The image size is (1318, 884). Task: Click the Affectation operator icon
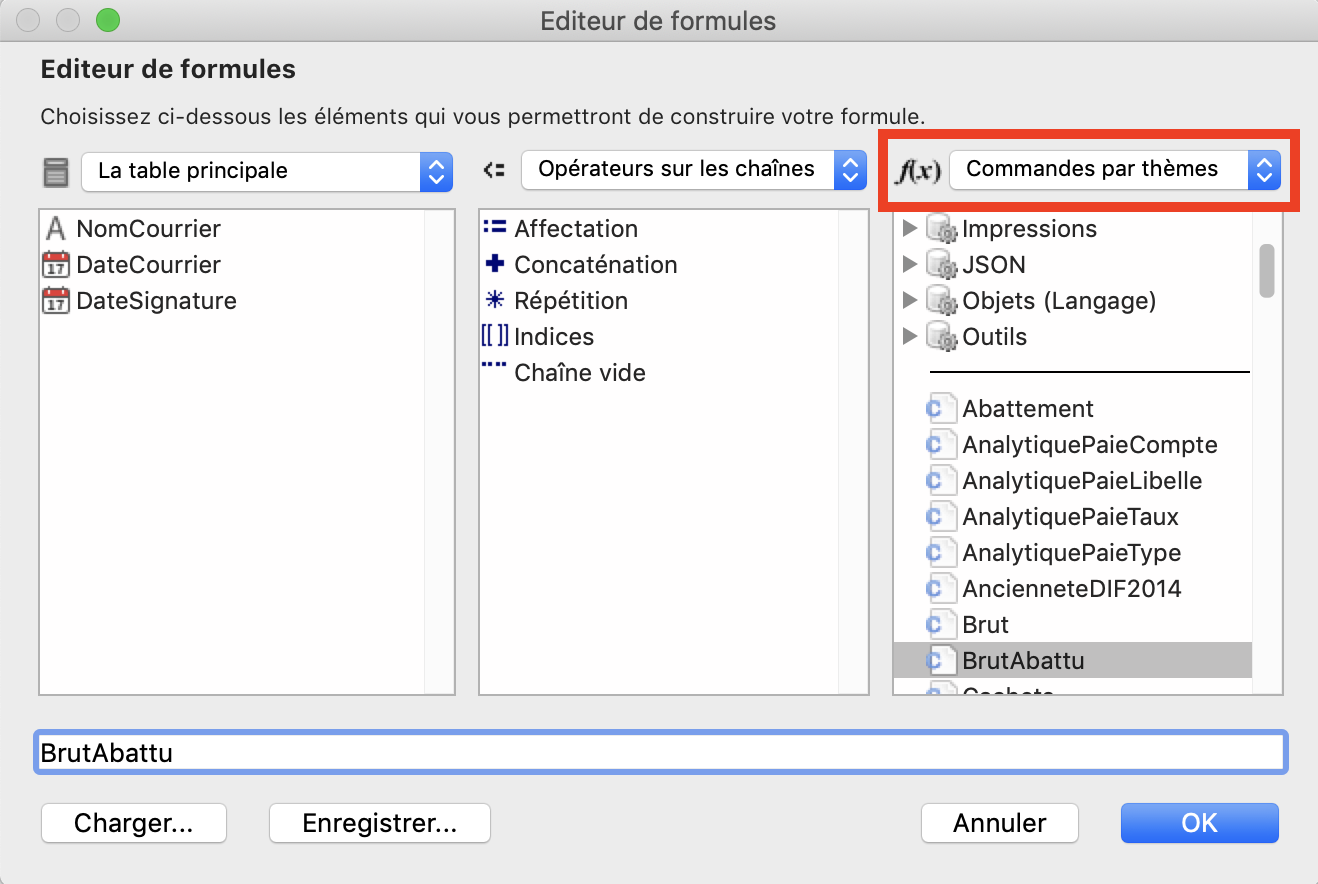point(494,228)
